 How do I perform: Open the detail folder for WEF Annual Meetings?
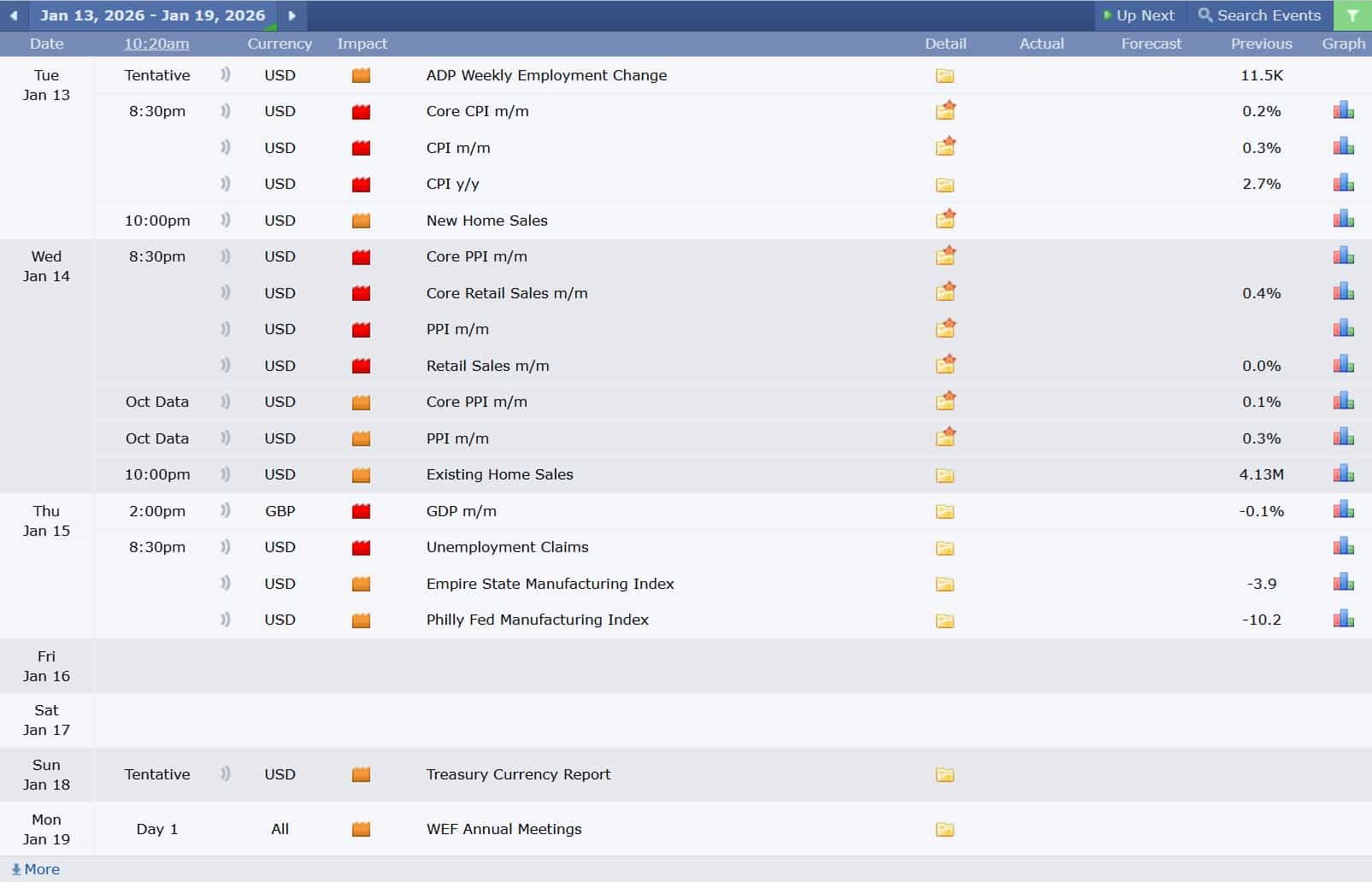945,829
